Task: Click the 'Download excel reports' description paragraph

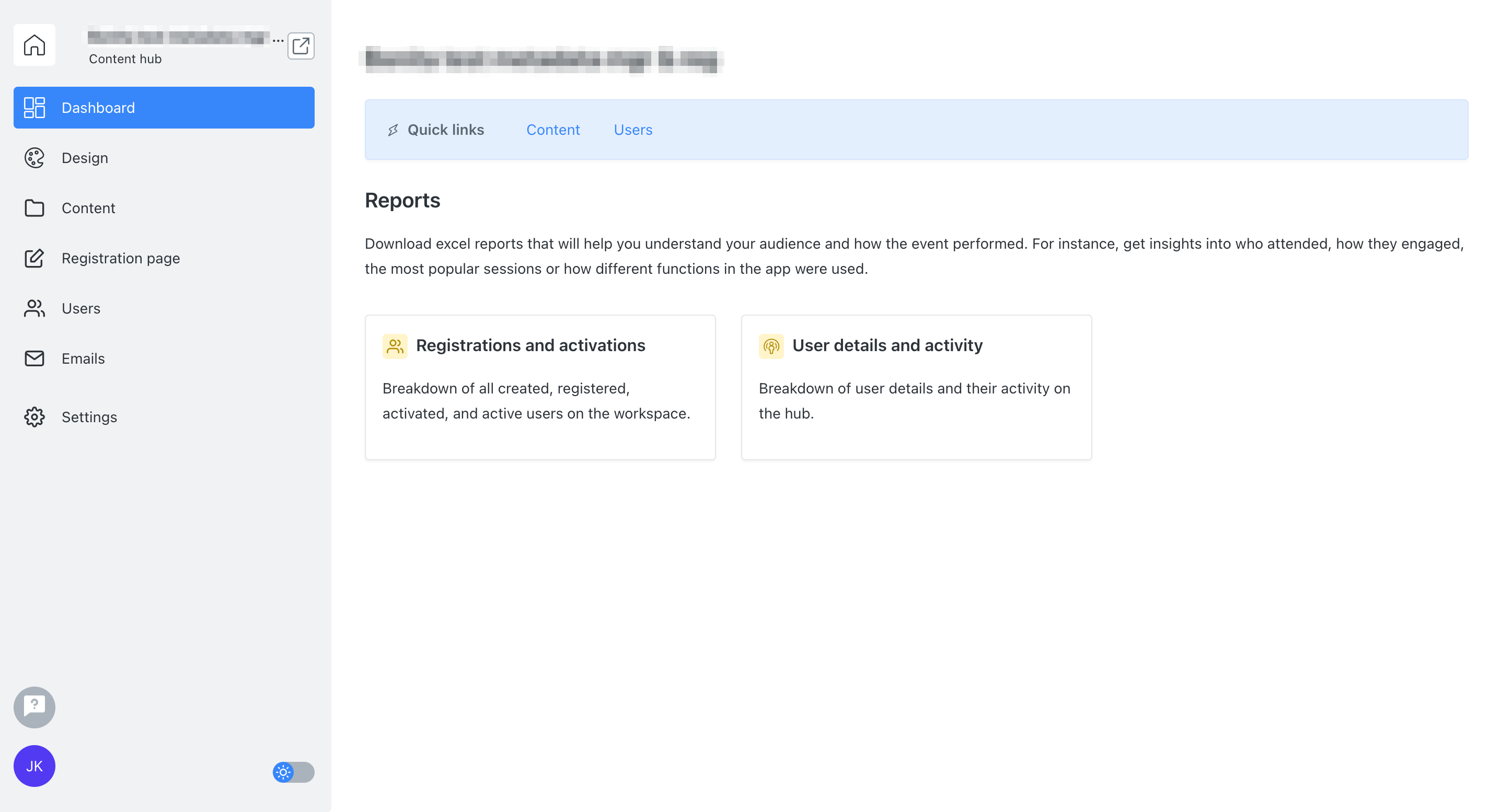Action: [x=914, y=256]
